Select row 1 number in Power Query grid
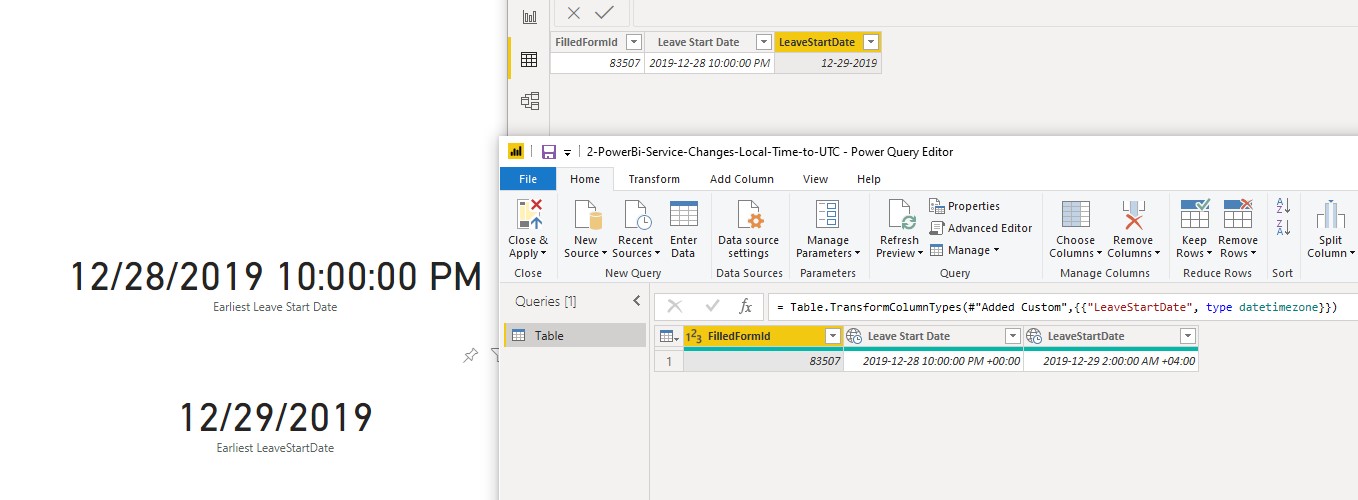The height and width of the screenshot is (500, 1358). click(669, 361)
